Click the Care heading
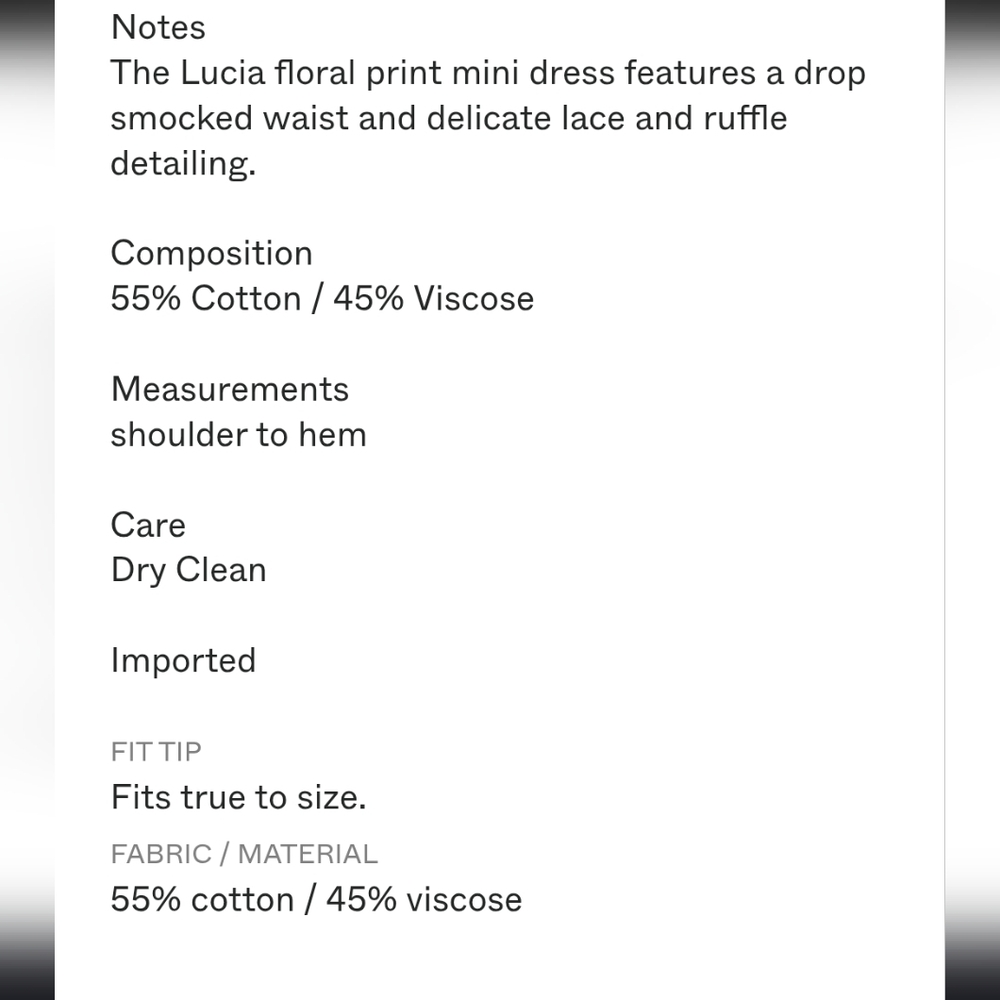1000x1000 pixels. pyautogui.click(x=148, y=526)
